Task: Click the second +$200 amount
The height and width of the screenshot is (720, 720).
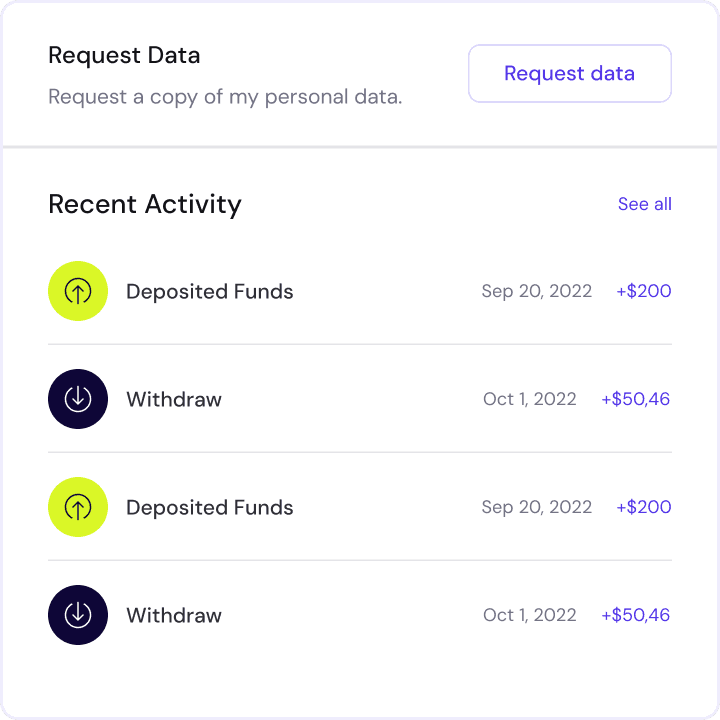Action: click(643, 507)
